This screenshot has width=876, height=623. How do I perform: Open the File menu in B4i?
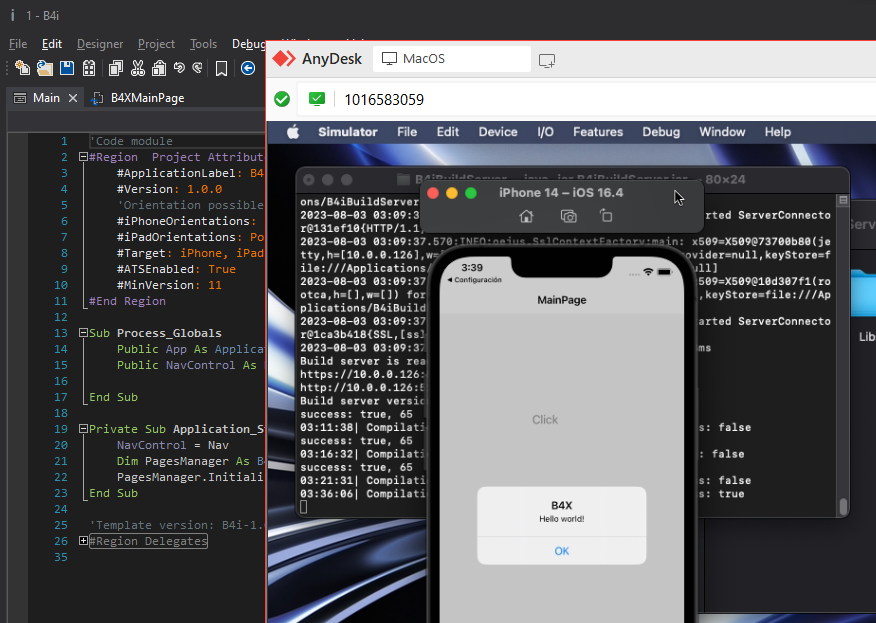pyautogui.click(x=18, y=44)
